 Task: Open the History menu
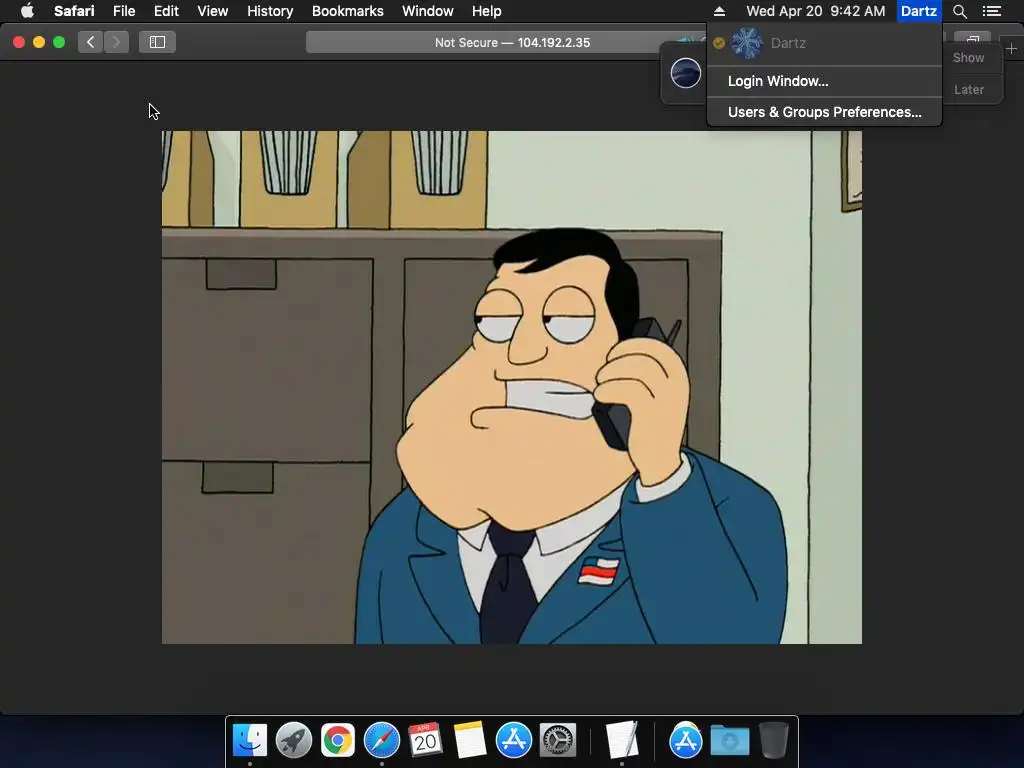270,11
